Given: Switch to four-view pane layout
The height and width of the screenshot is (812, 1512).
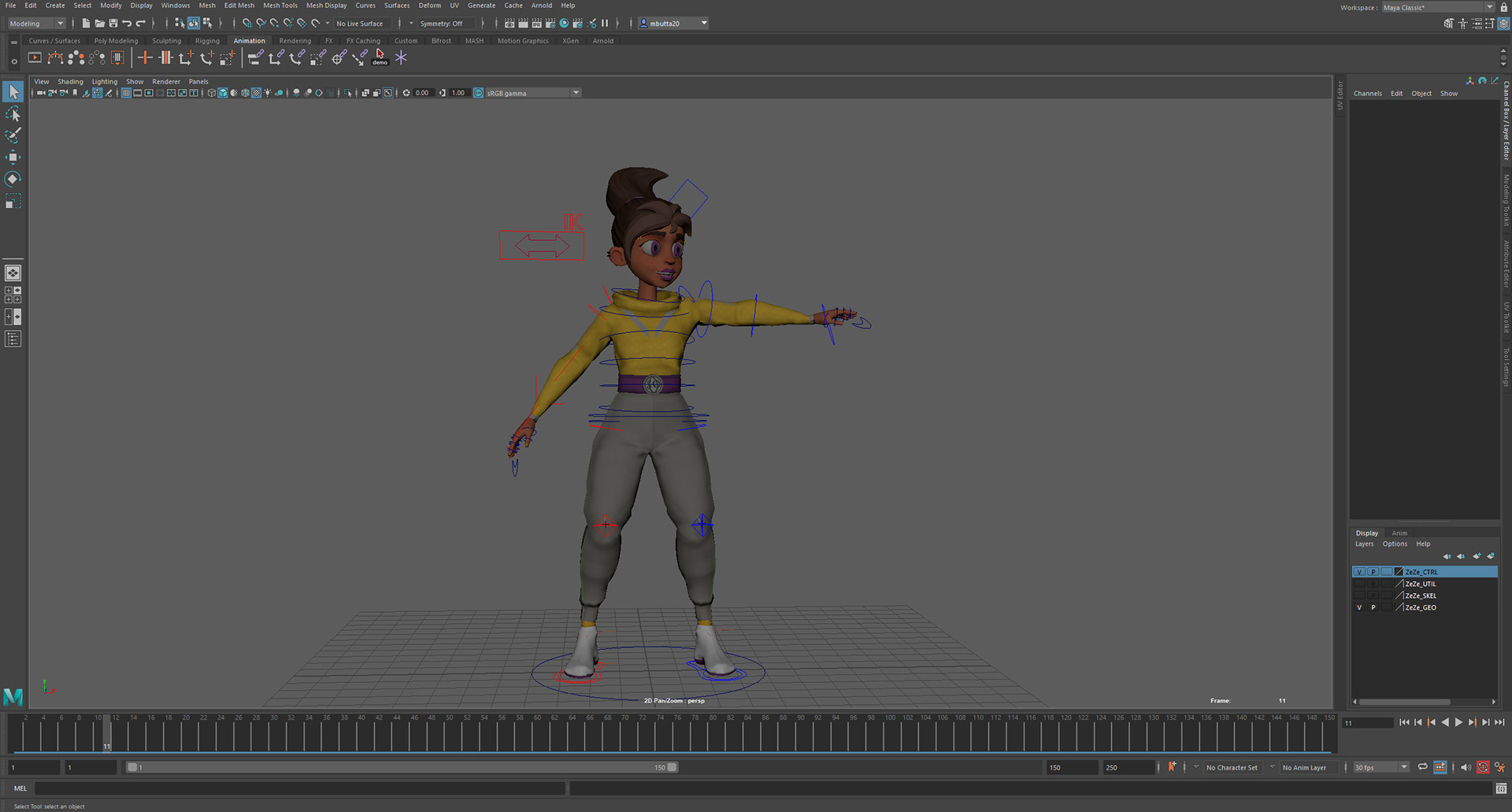Looking at the screenshot, I should (13, 295).
